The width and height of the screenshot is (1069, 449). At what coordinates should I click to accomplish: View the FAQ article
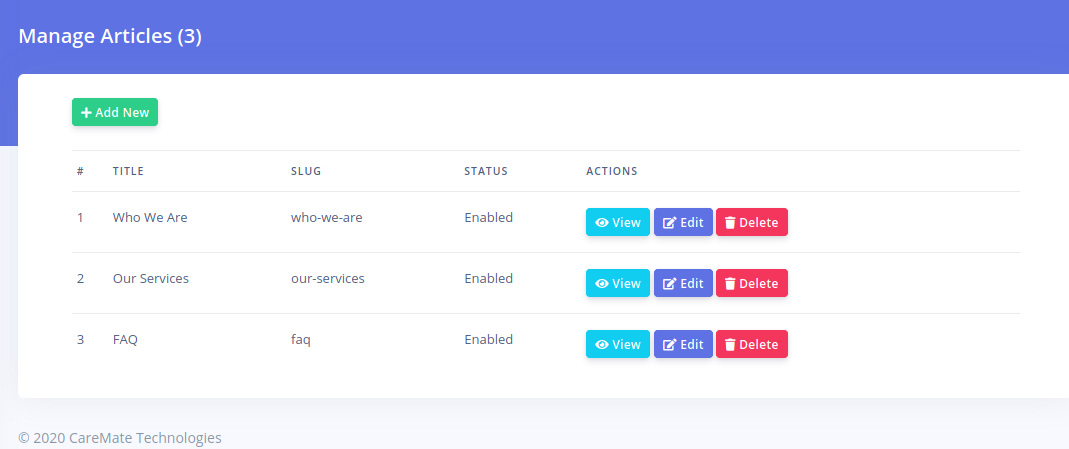(617, 344)
